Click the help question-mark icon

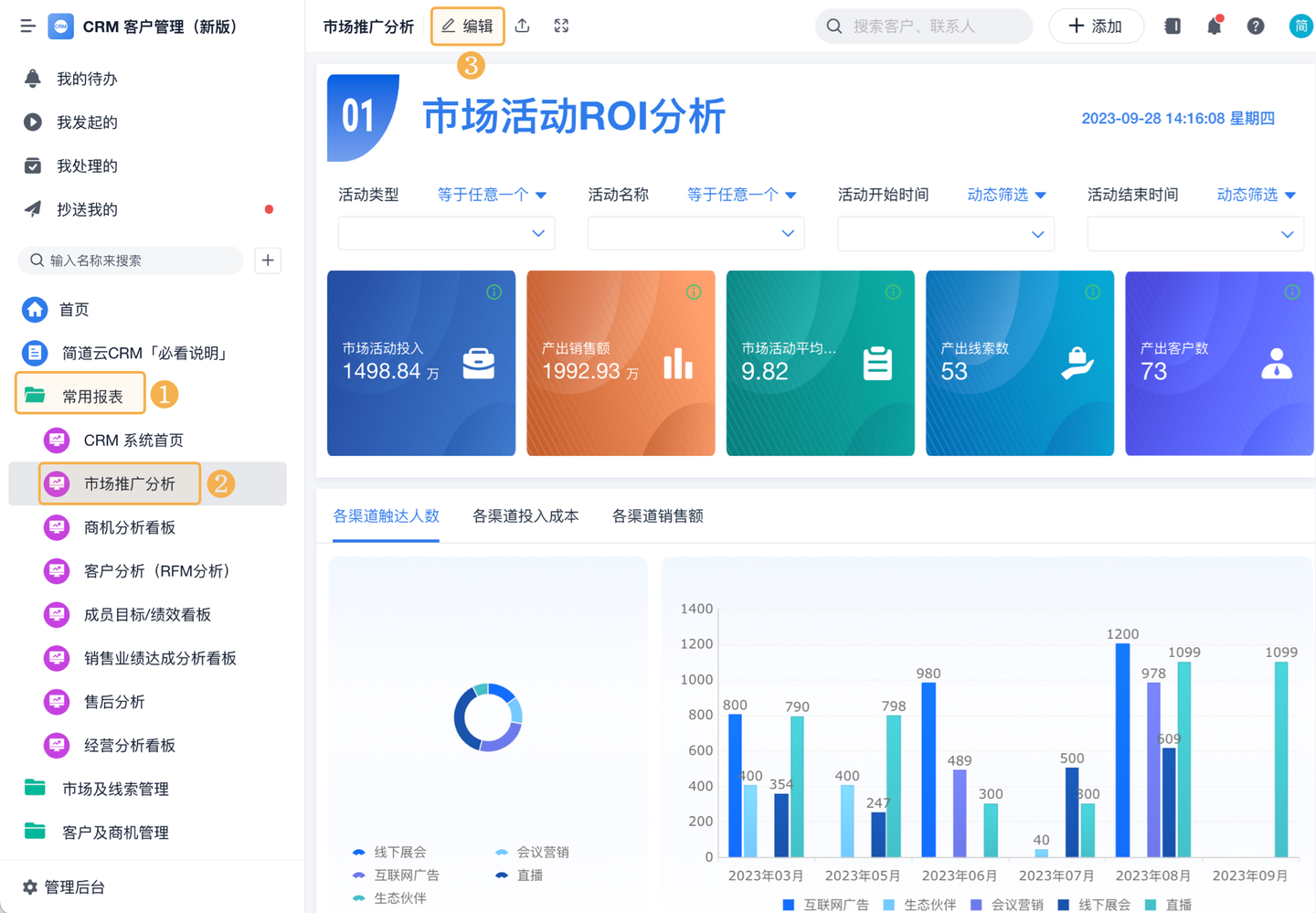point(1256,26)
